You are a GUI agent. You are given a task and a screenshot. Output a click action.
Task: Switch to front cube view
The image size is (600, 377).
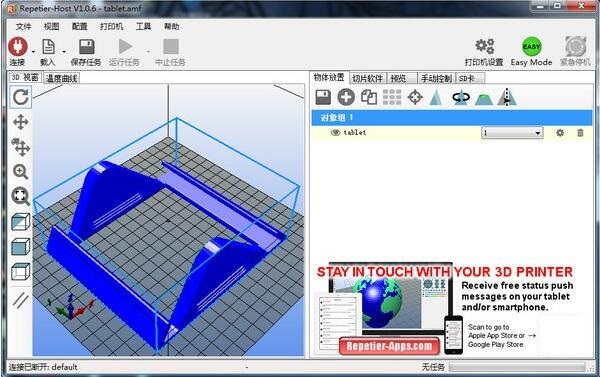coord(21,246)
